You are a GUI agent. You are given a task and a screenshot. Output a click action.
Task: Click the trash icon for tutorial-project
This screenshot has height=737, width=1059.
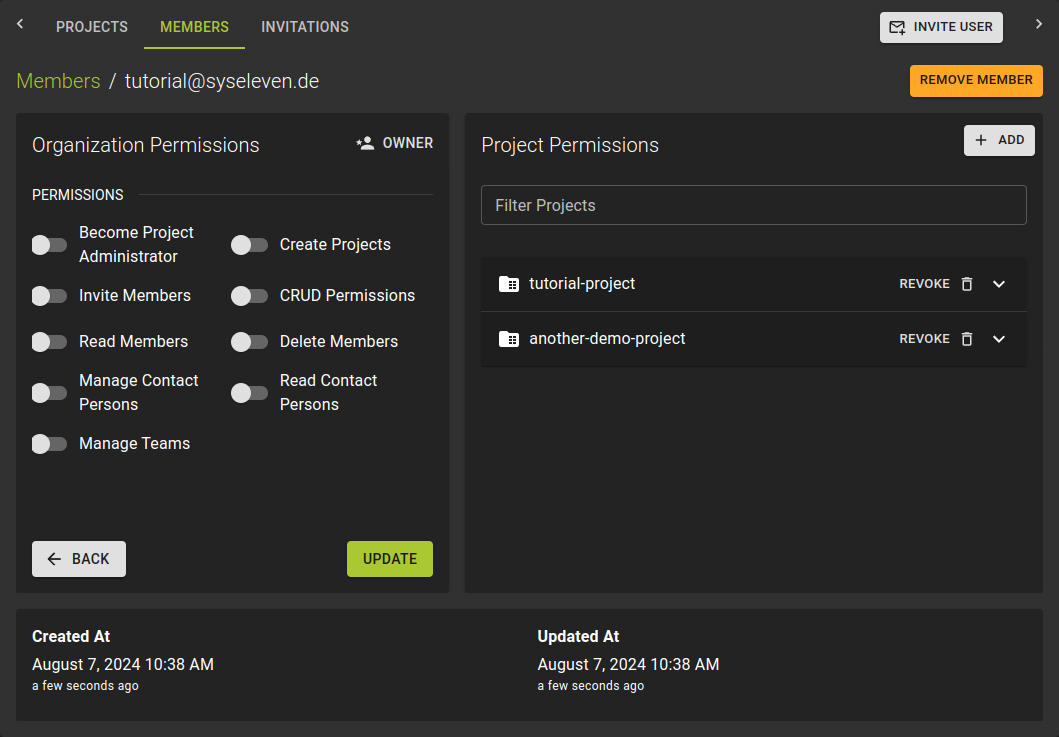point(966,284)
